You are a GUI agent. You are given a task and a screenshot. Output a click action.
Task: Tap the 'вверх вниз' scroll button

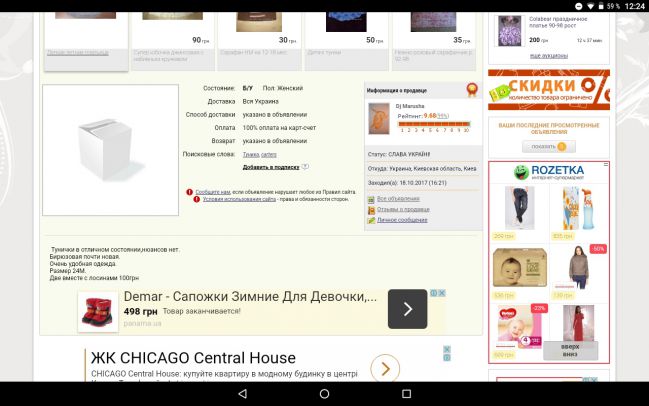pos(570,350)
